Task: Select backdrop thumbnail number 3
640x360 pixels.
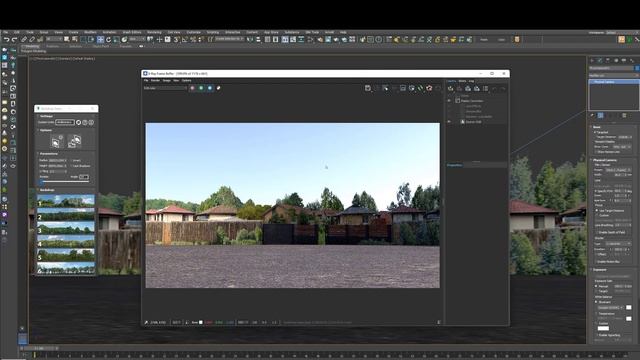Action: 65,228
